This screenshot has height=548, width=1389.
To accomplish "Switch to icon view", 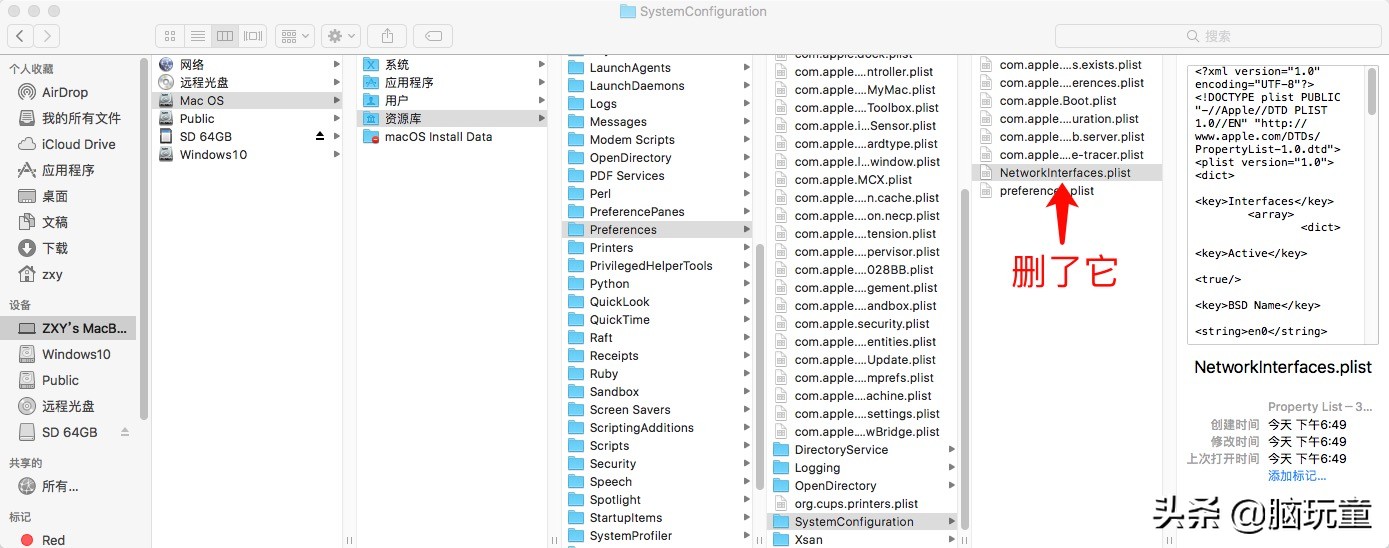I will (x=170, y=36).
